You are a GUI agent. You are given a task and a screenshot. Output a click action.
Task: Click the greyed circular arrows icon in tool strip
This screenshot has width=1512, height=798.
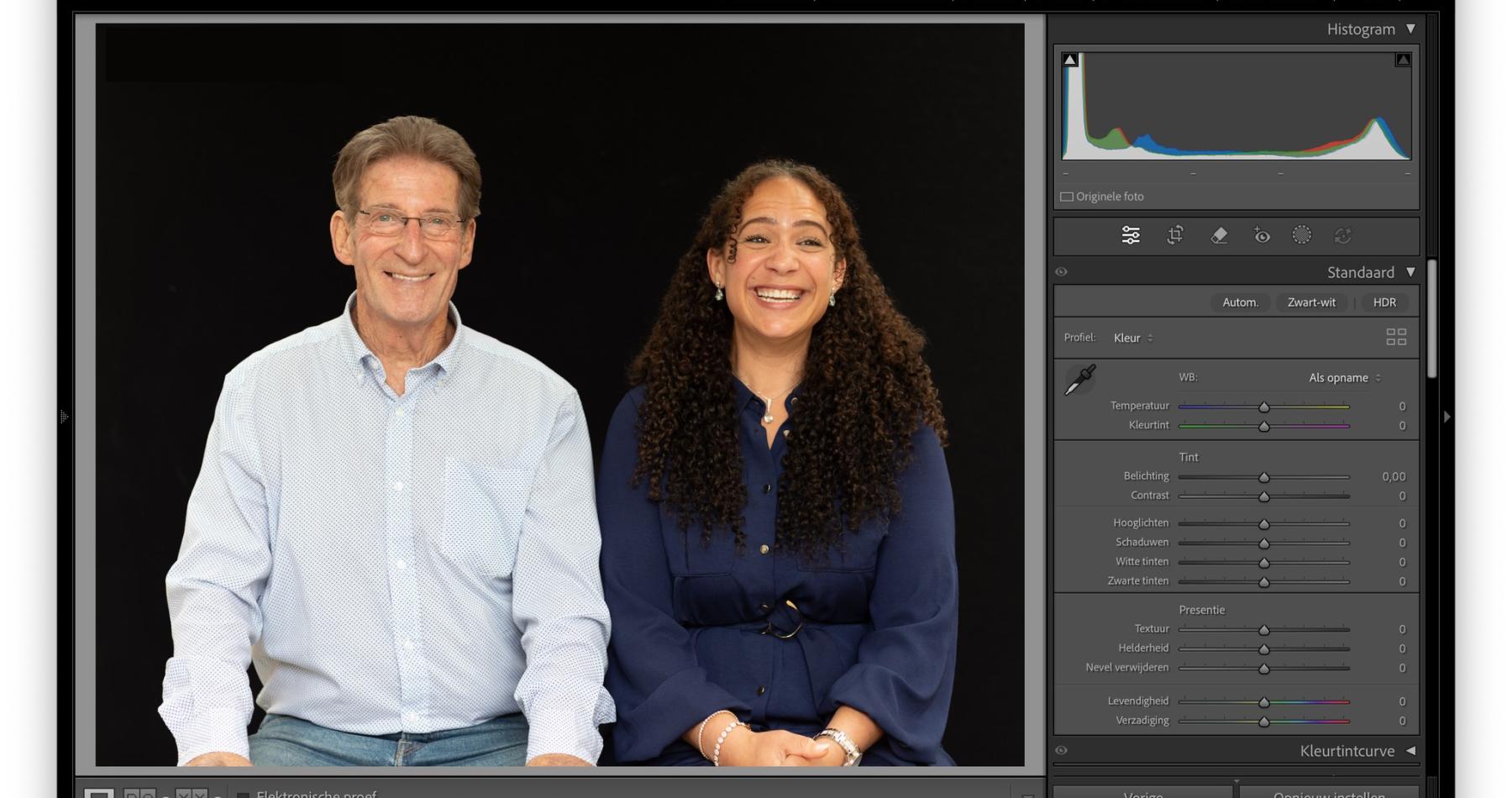coord(1342,235)
